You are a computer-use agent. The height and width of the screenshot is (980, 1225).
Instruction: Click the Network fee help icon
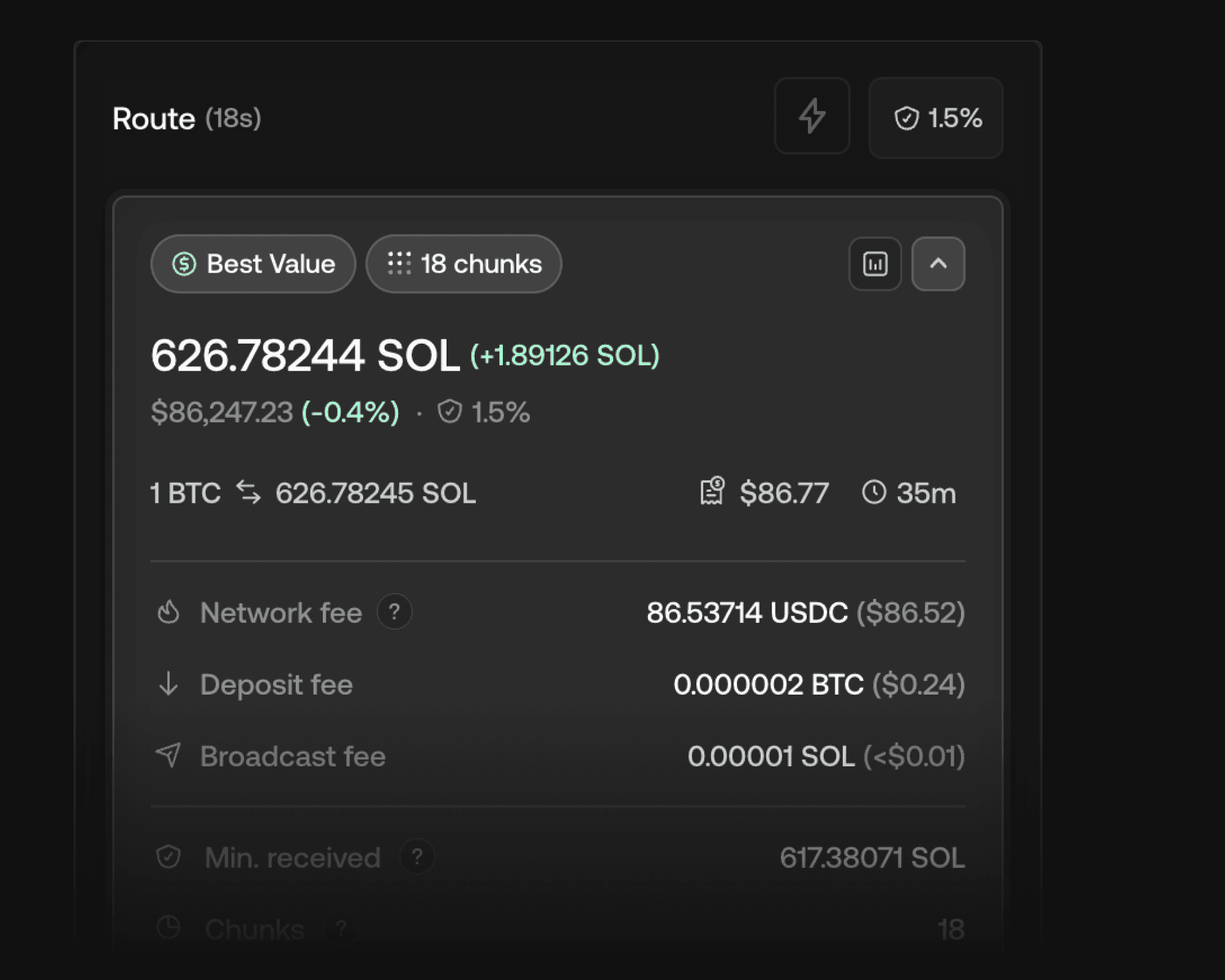click(x=394, y=611)
